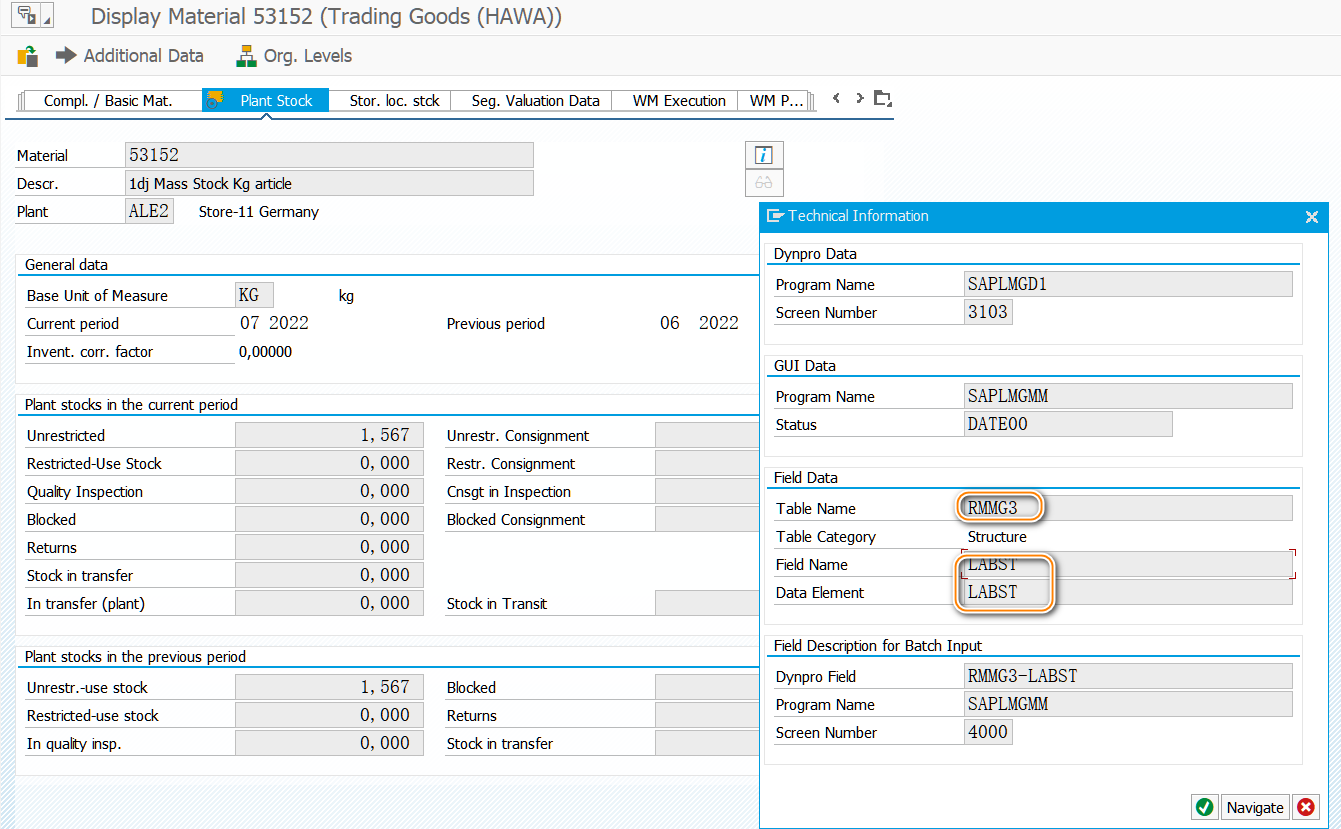Click Technical Information dialog title icon
The width and height of the screenshot is (1341, 829).
775,216
